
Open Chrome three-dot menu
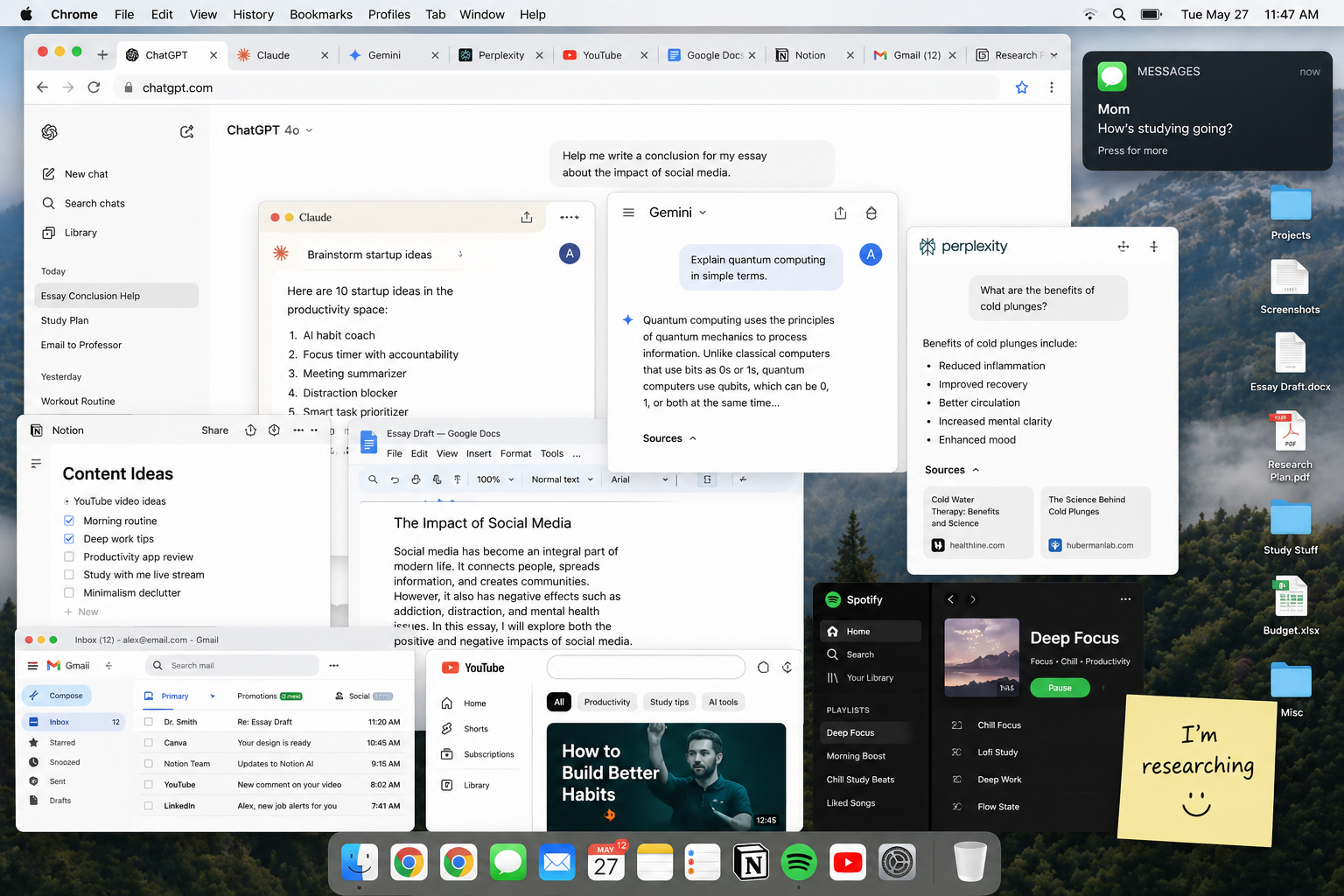tap(1052, 87)
